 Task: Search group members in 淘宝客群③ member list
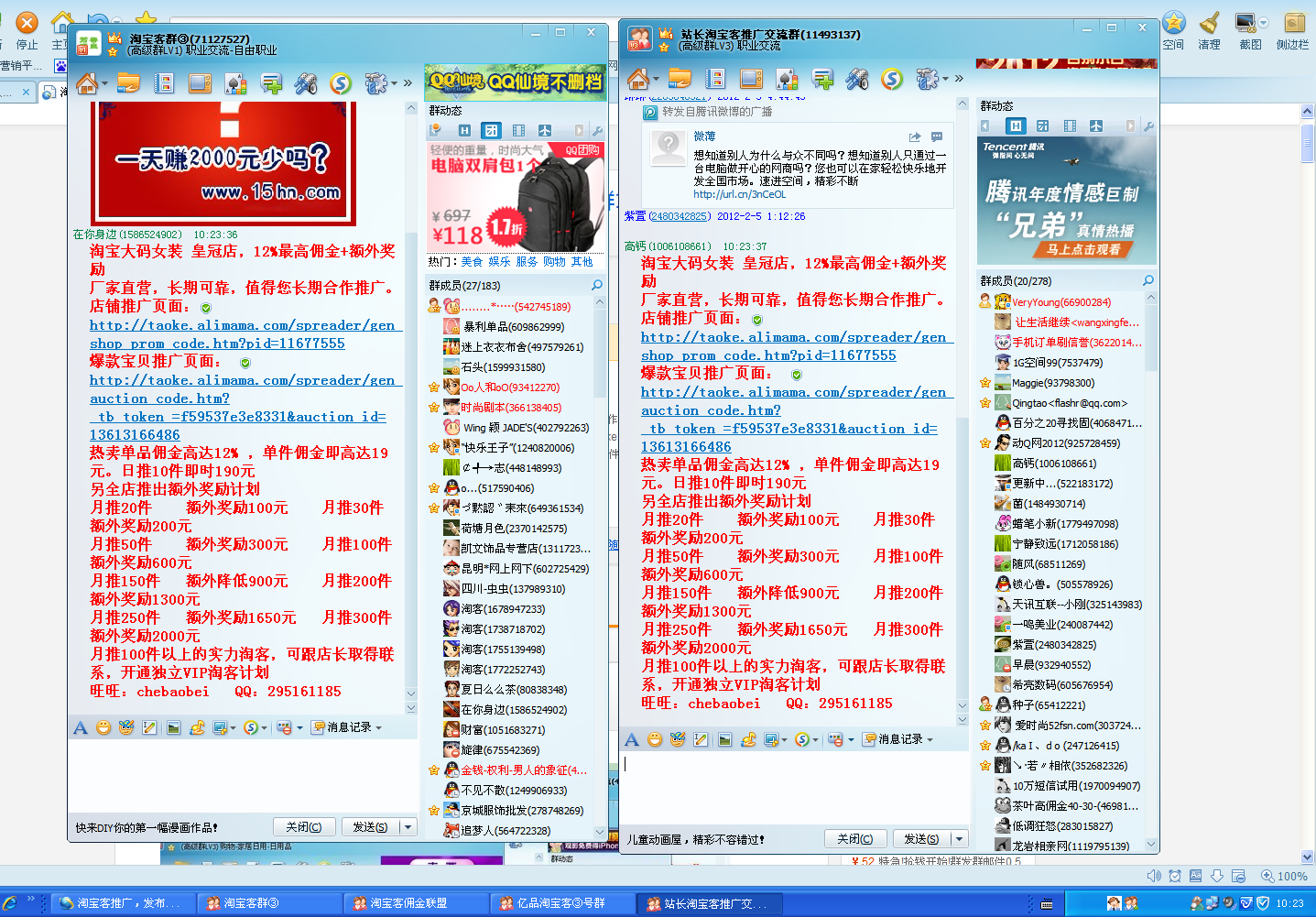click(596, 286)
